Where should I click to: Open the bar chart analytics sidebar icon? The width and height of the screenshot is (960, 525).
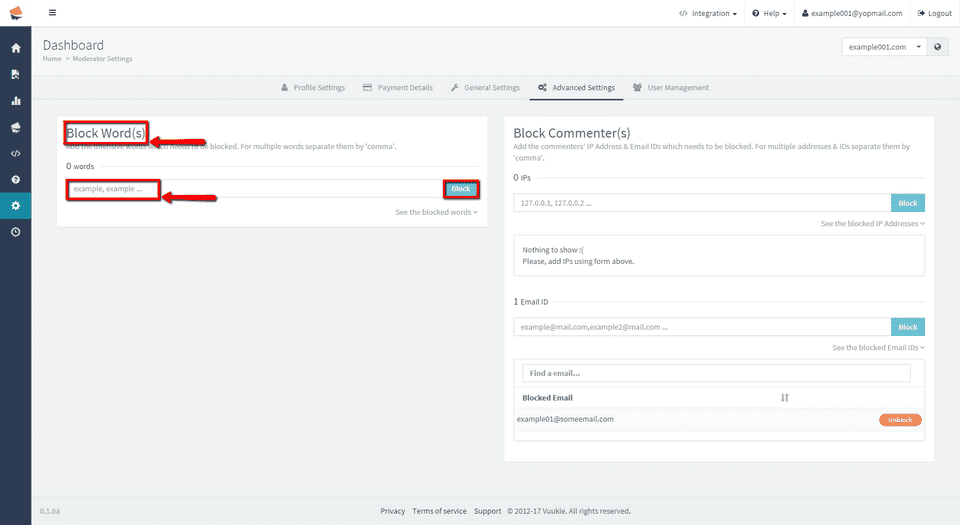(15, 101)
